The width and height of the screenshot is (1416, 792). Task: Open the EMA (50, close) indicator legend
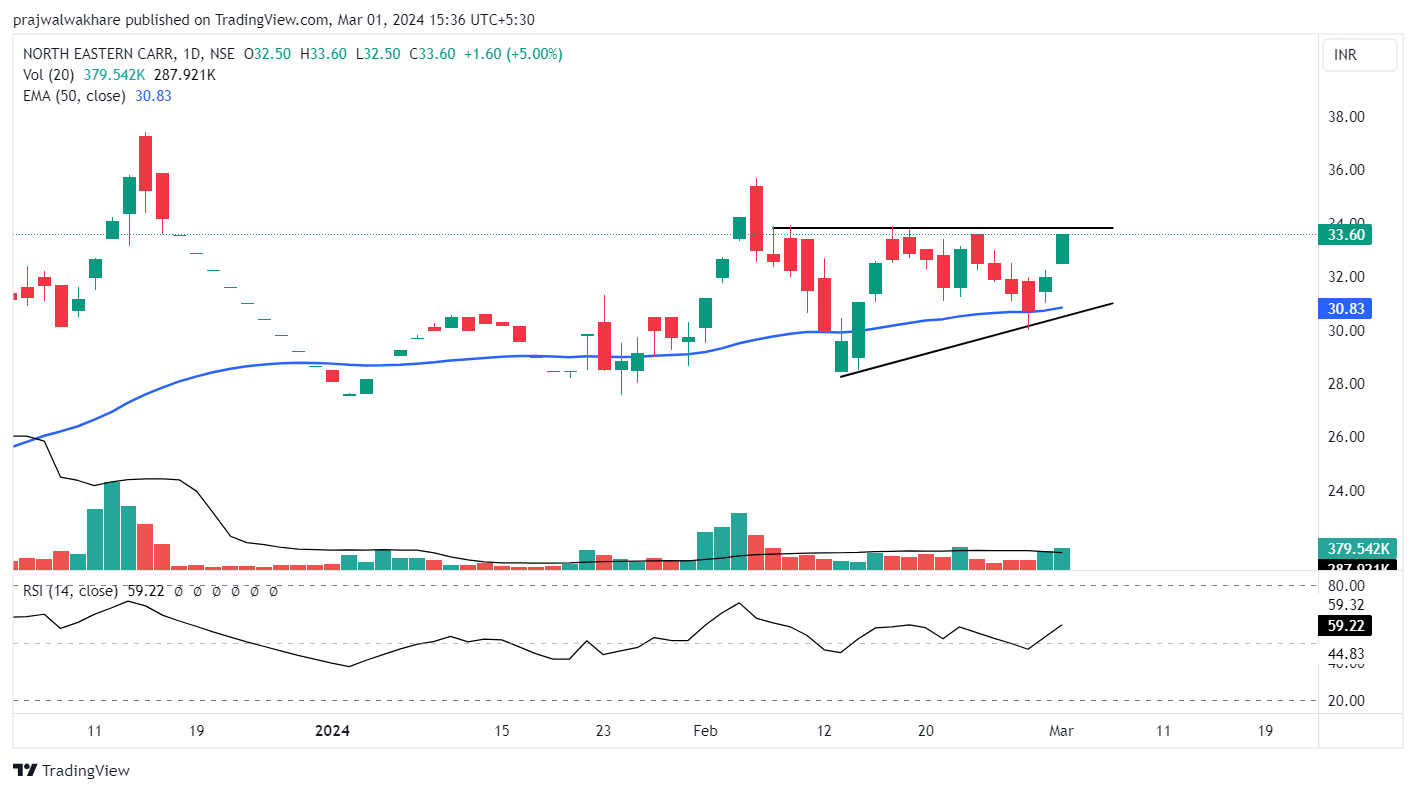pyautogui.click(x=75, y=96)
